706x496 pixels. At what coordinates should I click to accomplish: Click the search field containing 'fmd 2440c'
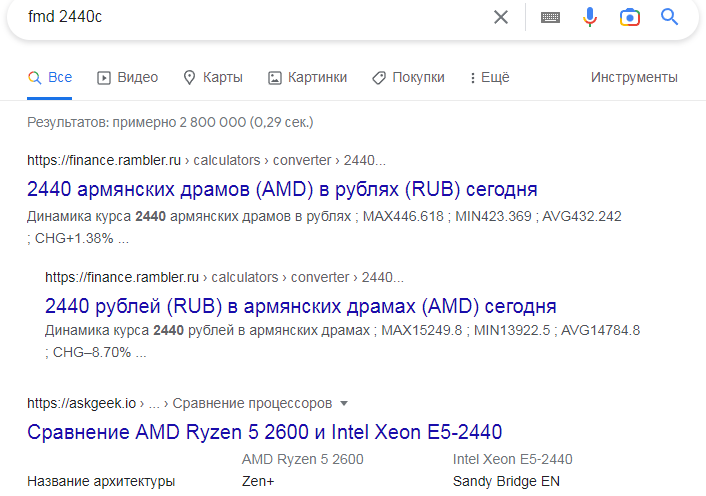pos(250,17)
